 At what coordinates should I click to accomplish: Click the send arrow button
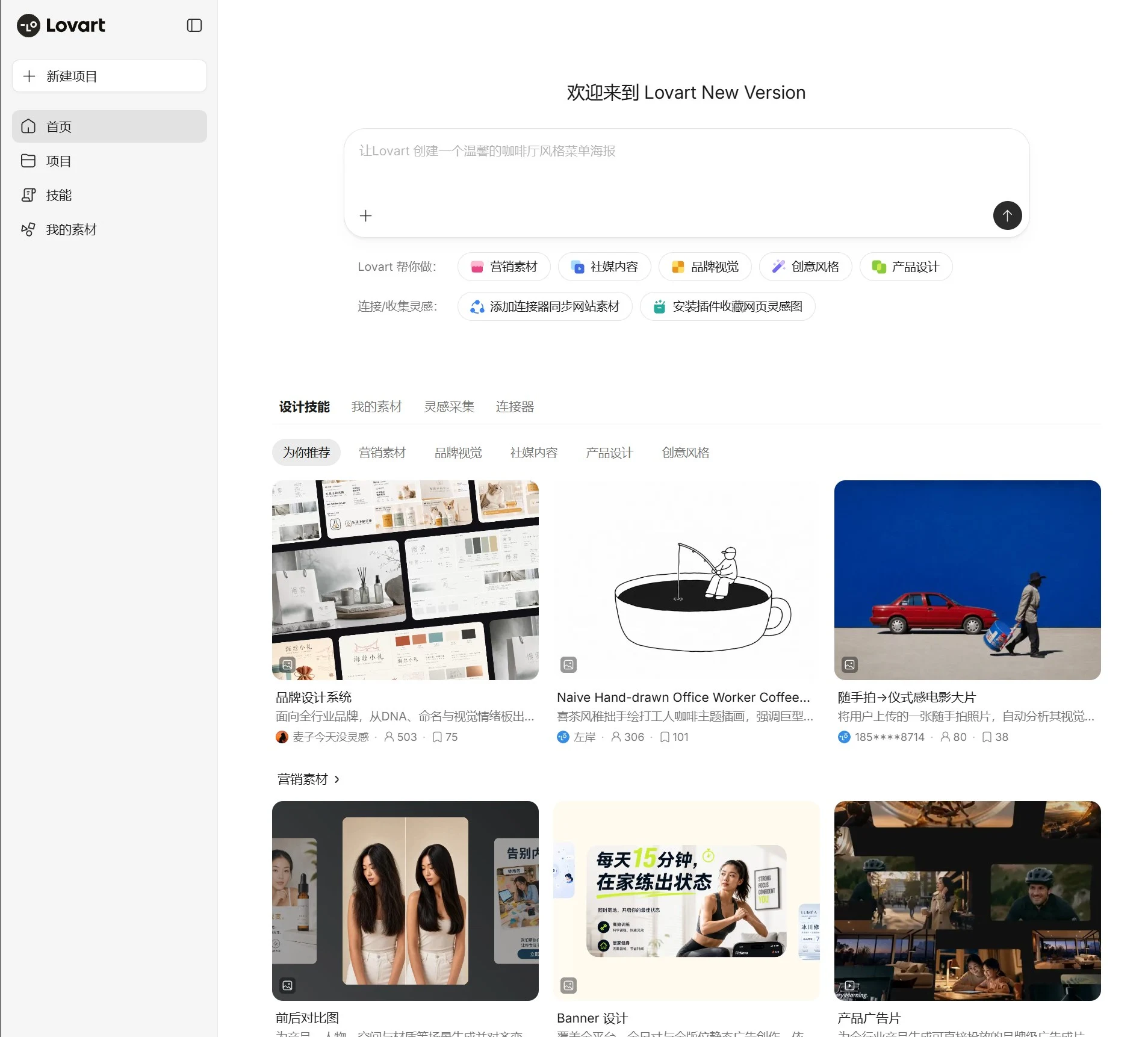coord(1007,215)
